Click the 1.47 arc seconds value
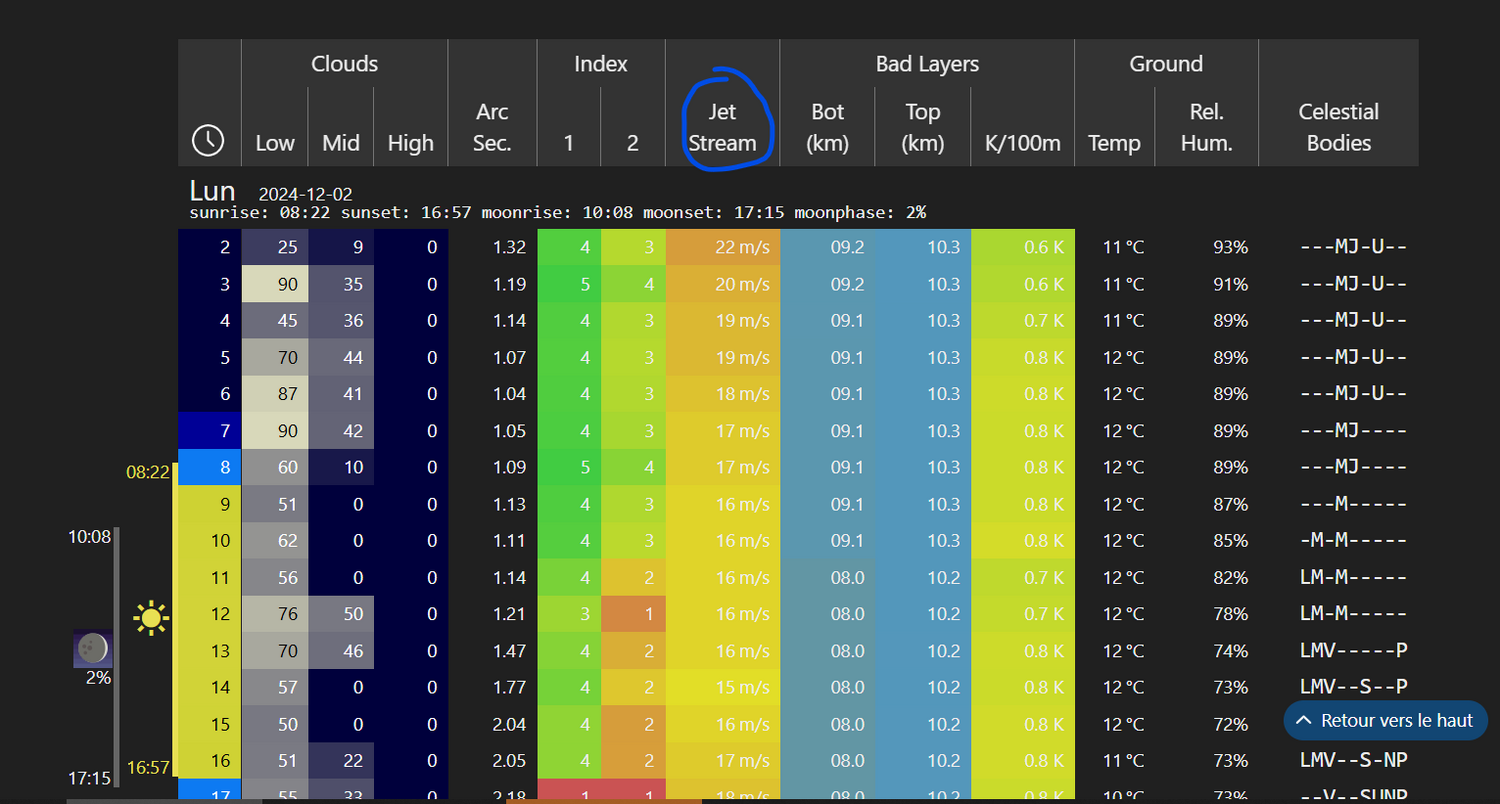The width and height of the screenshot is (1500, 804). click(509, 651)
